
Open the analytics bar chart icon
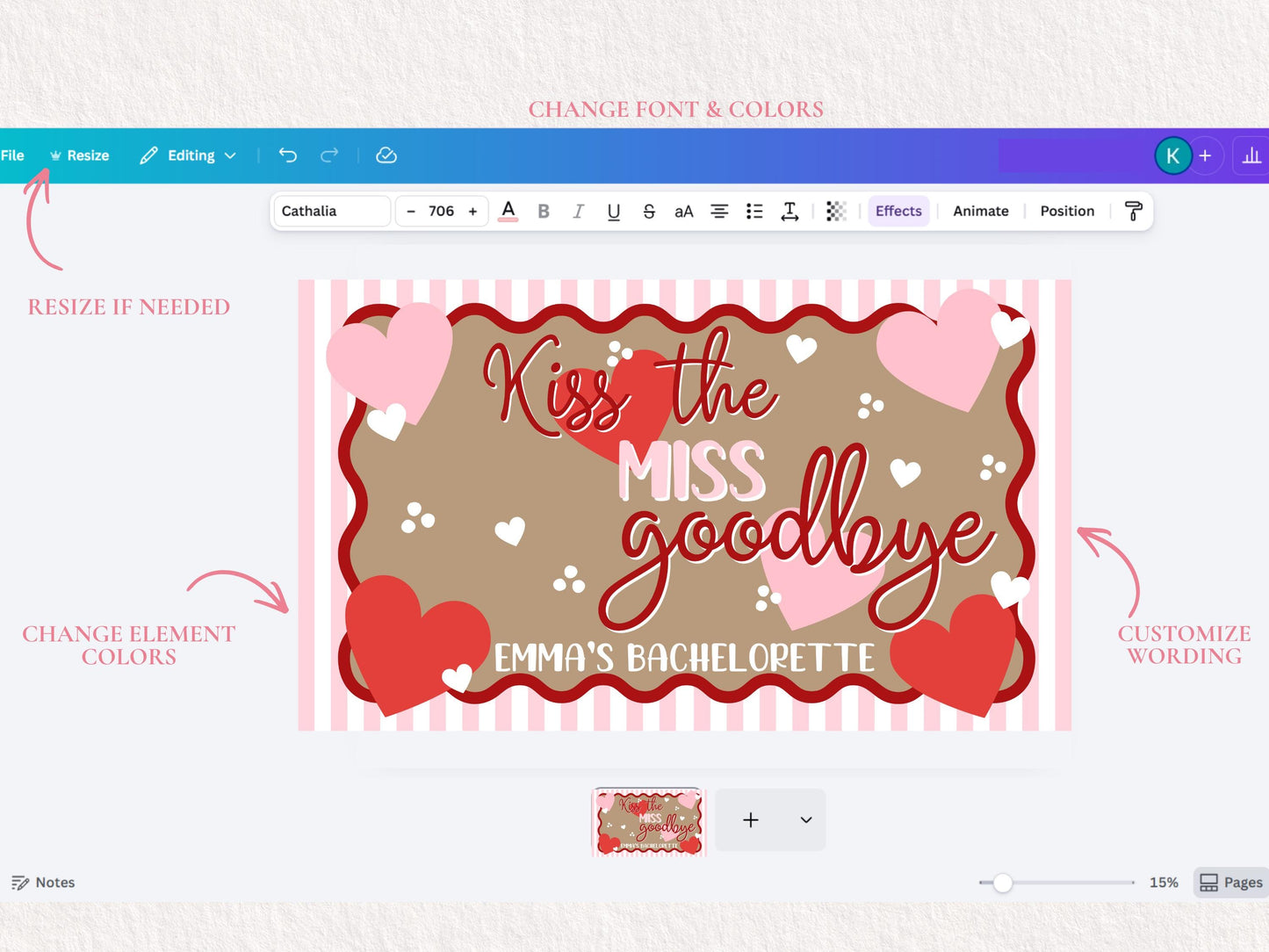click(x=1251, y=155)
